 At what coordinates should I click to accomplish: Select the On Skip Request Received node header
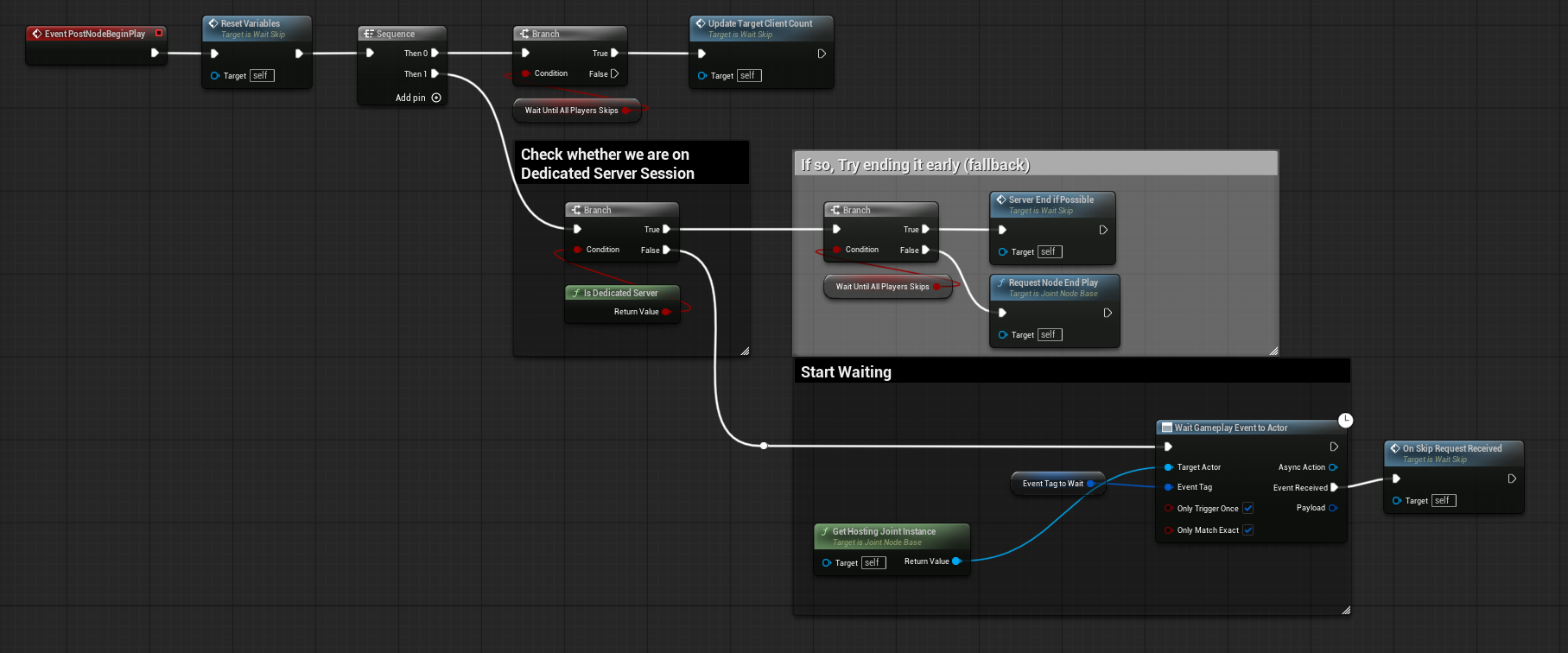pos(1452,449)
